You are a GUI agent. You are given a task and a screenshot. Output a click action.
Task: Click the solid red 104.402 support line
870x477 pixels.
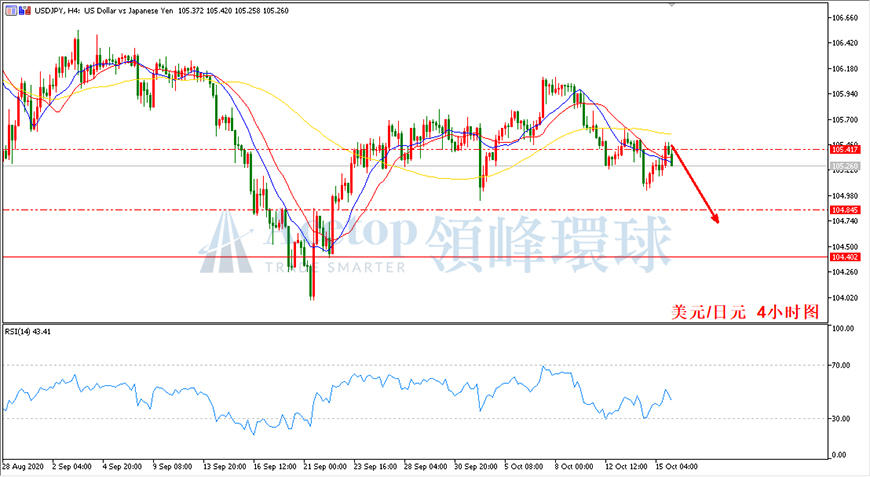tap(415, 257)
